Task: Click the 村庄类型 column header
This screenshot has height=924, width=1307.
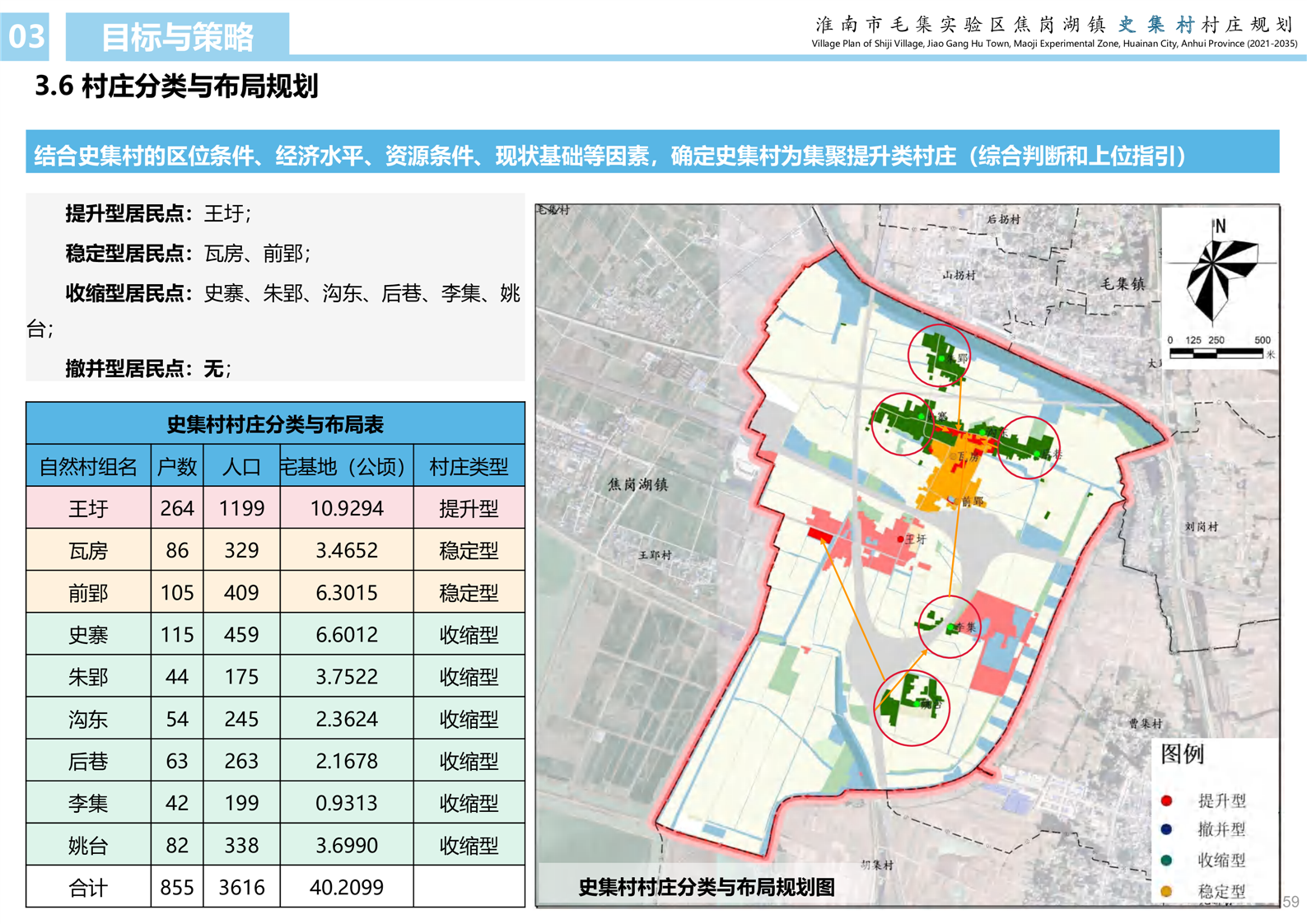Action: pos(468,467)
